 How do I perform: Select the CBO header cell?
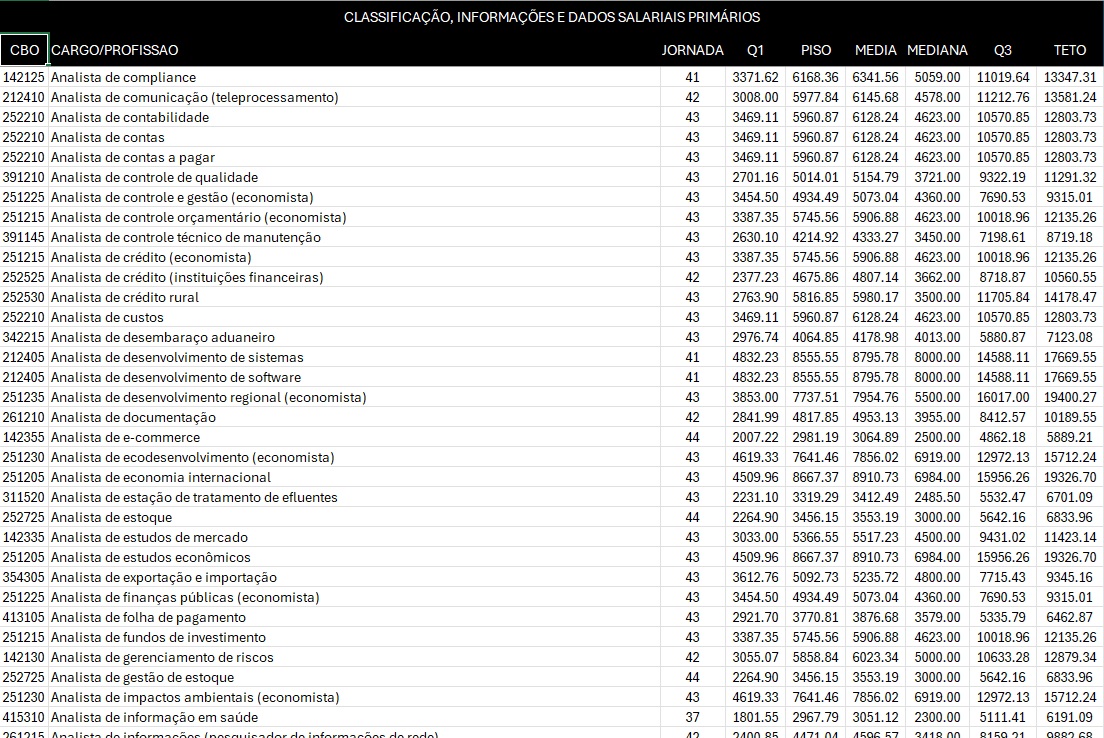[24, 50]
